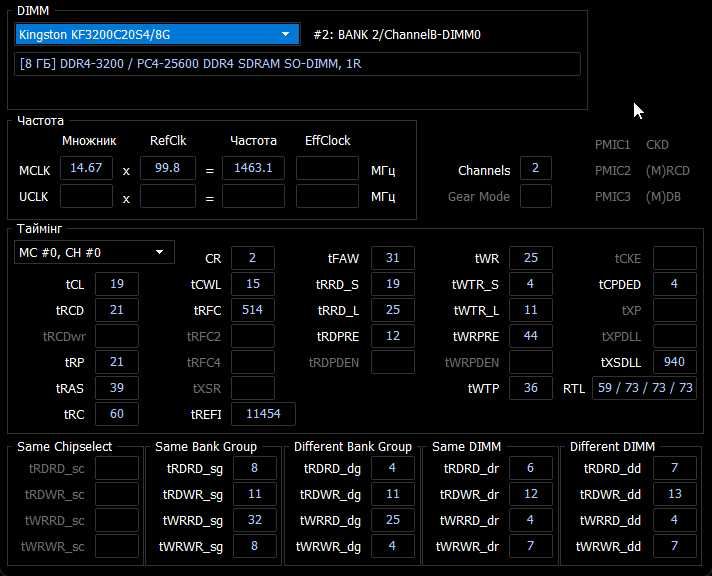
Task: Click the tCL value 19
Action: (117, 284)
